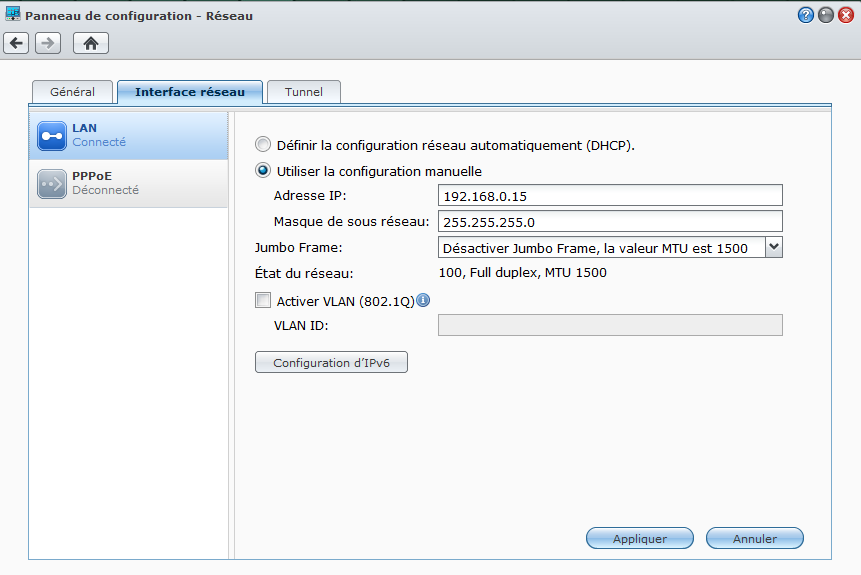This screenshot has width=861, height=575.
Task: Open help via the question mark icon
Action: pos(805,15)
